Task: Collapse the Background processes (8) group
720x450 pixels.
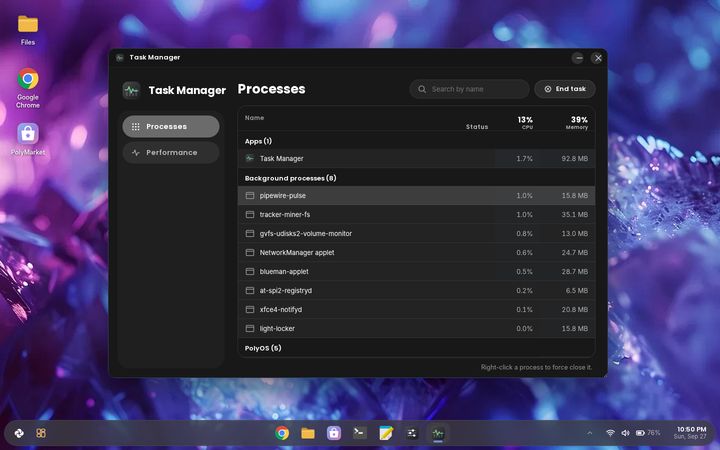Action: [290, 178]
